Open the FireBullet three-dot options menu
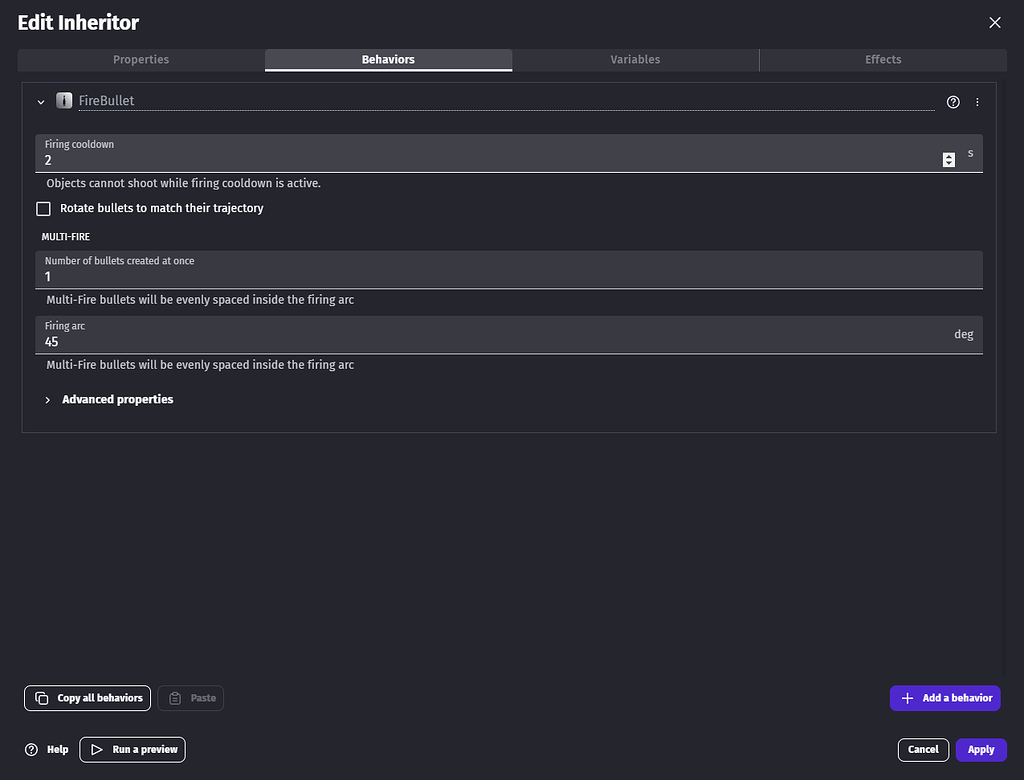 pyautogui.click(x=977, y=102)
